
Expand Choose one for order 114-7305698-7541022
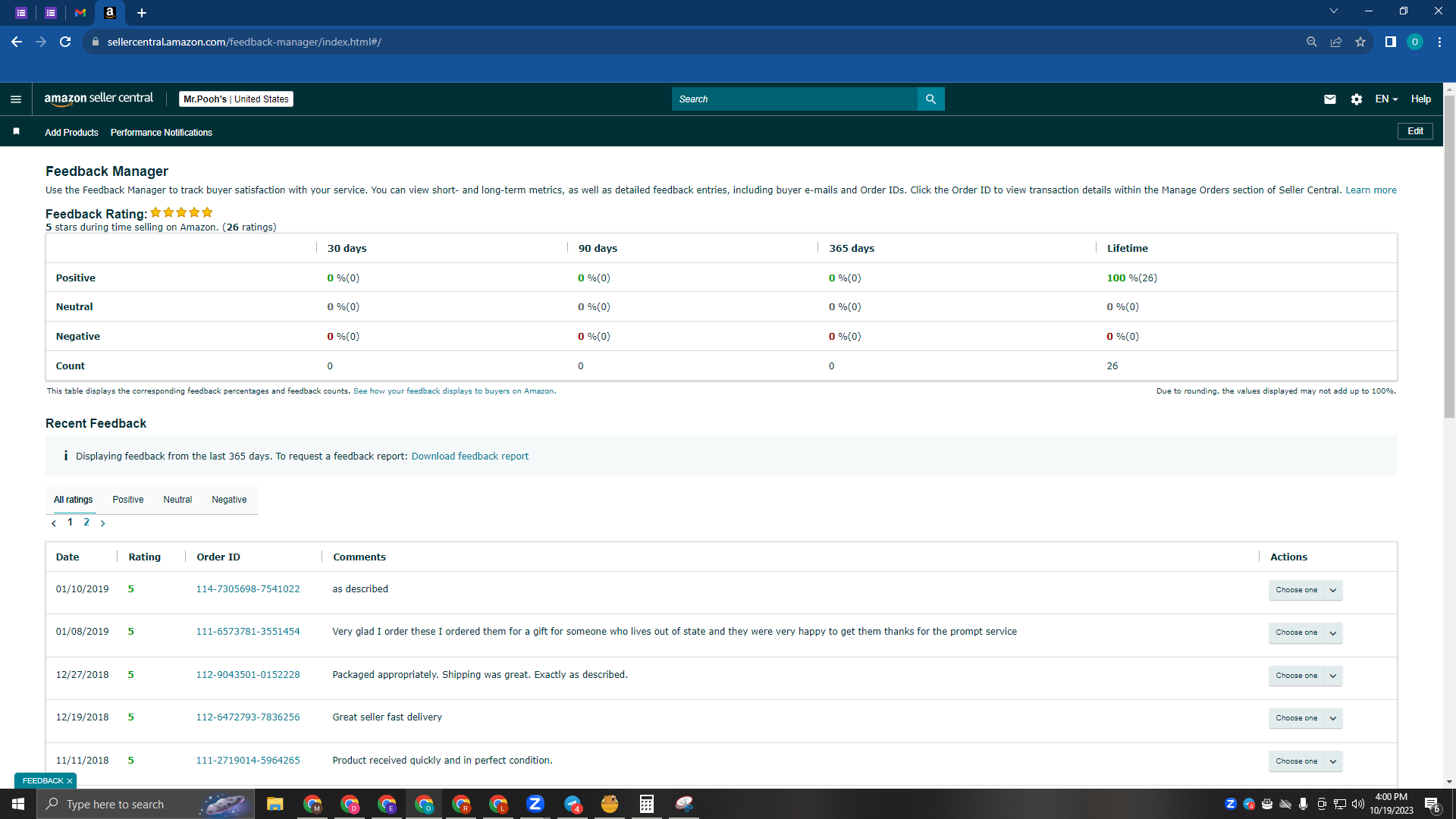pos(1305,590)
